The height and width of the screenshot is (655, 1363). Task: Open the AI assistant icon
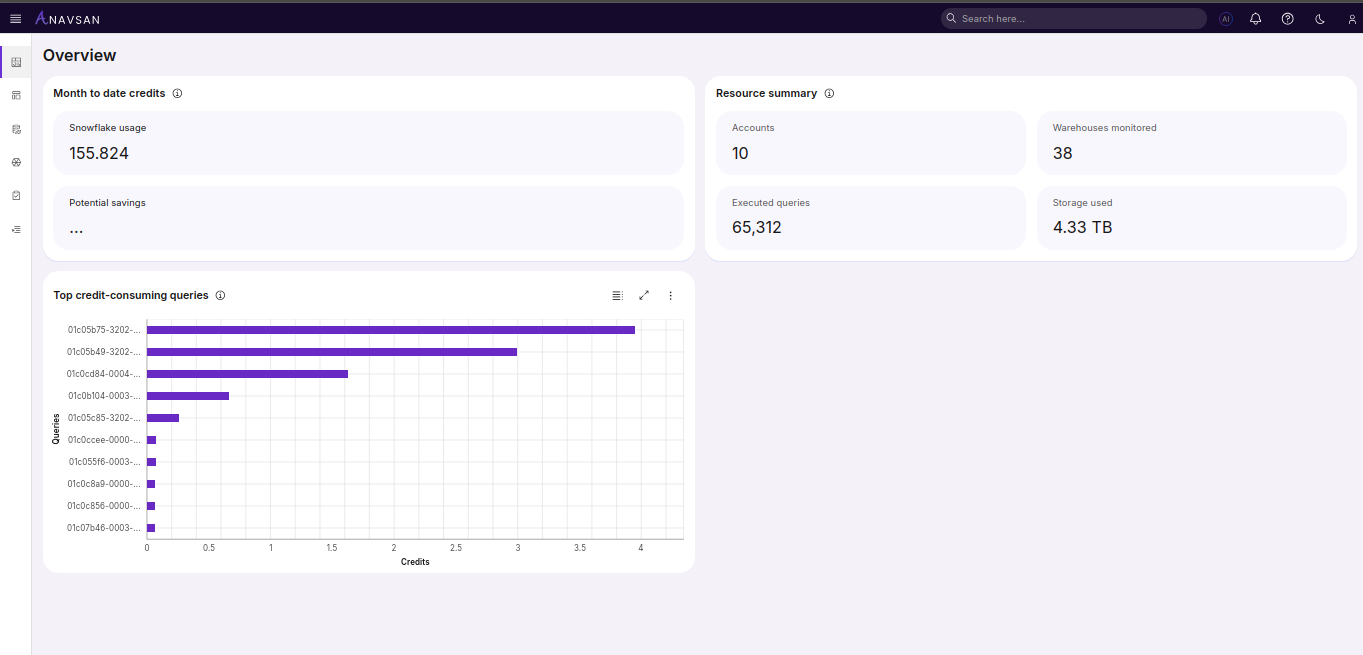pos(1225,19)
